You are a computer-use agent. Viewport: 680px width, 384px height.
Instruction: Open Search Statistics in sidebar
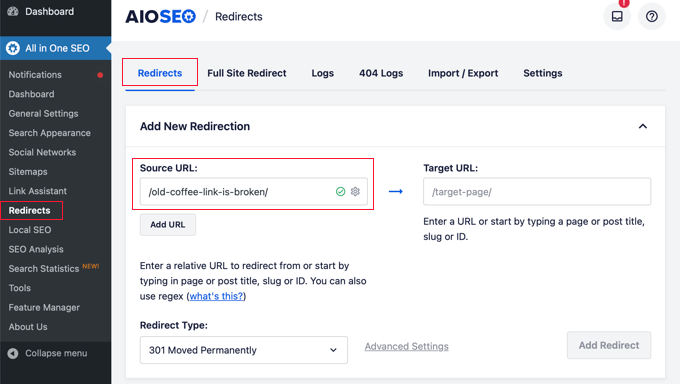(44, 269)
